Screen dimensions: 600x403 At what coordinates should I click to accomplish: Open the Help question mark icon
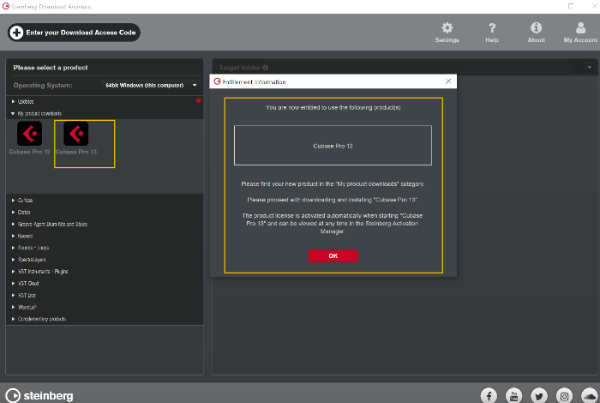[x=492, y=28]
